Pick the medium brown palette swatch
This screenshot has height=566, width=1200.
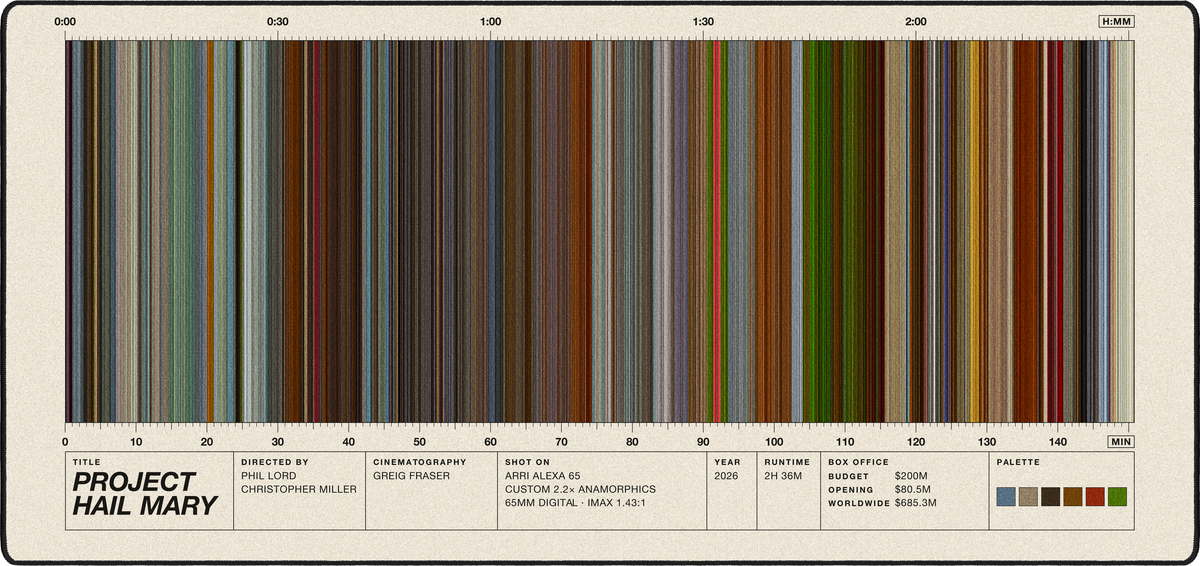pyautogui.click(x=1073, y=496)
